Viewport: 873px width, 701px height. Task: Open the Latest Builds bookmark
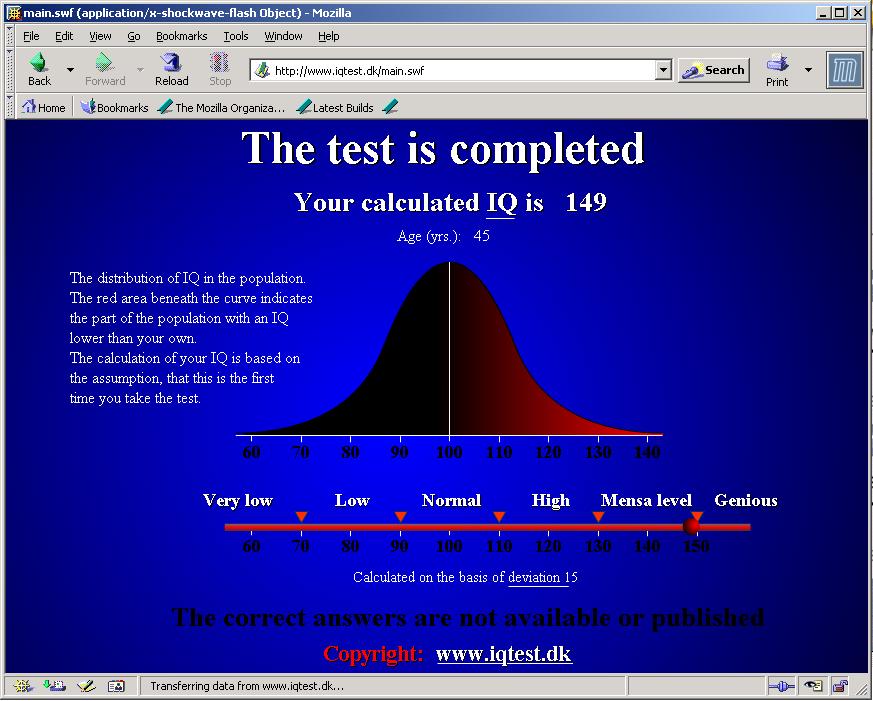[x=335, y=107]
